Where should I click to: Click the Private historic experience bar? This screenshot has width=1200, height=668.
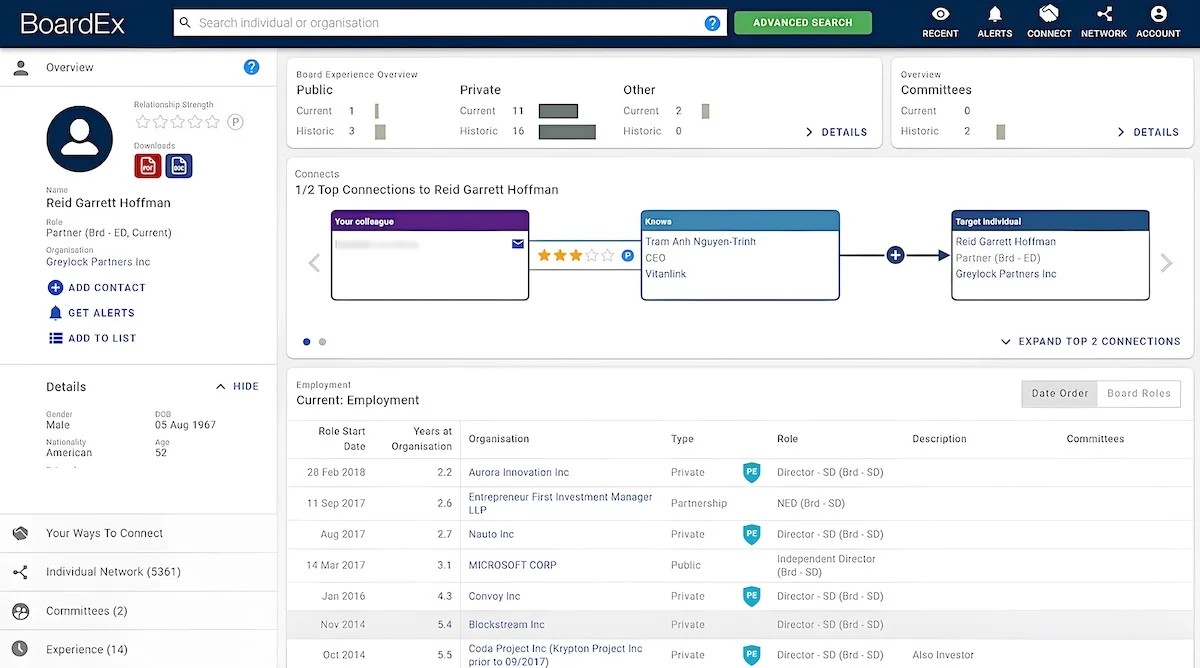coord(567,131)
